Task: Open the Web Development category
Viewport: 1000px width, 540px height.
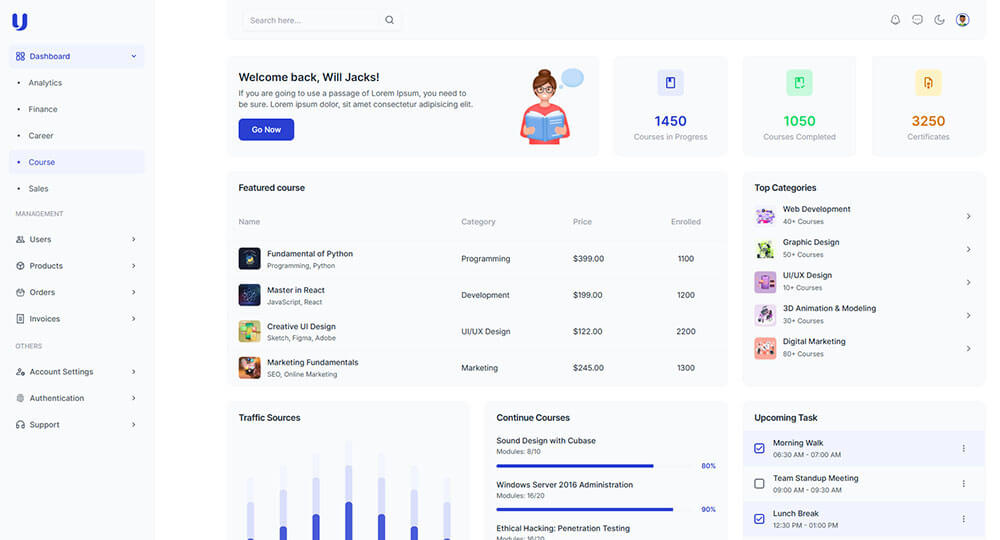Action: tap(864, 215)
